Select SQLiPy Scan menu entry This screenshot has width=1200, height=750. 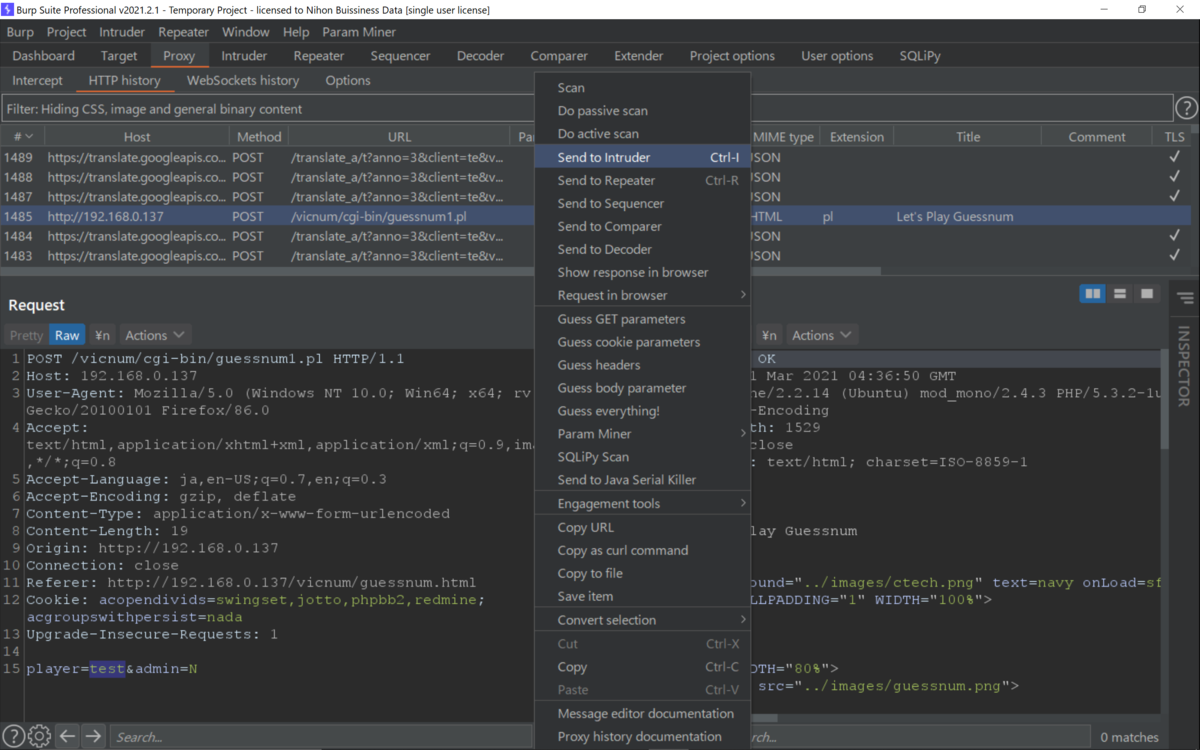(642, 457)
